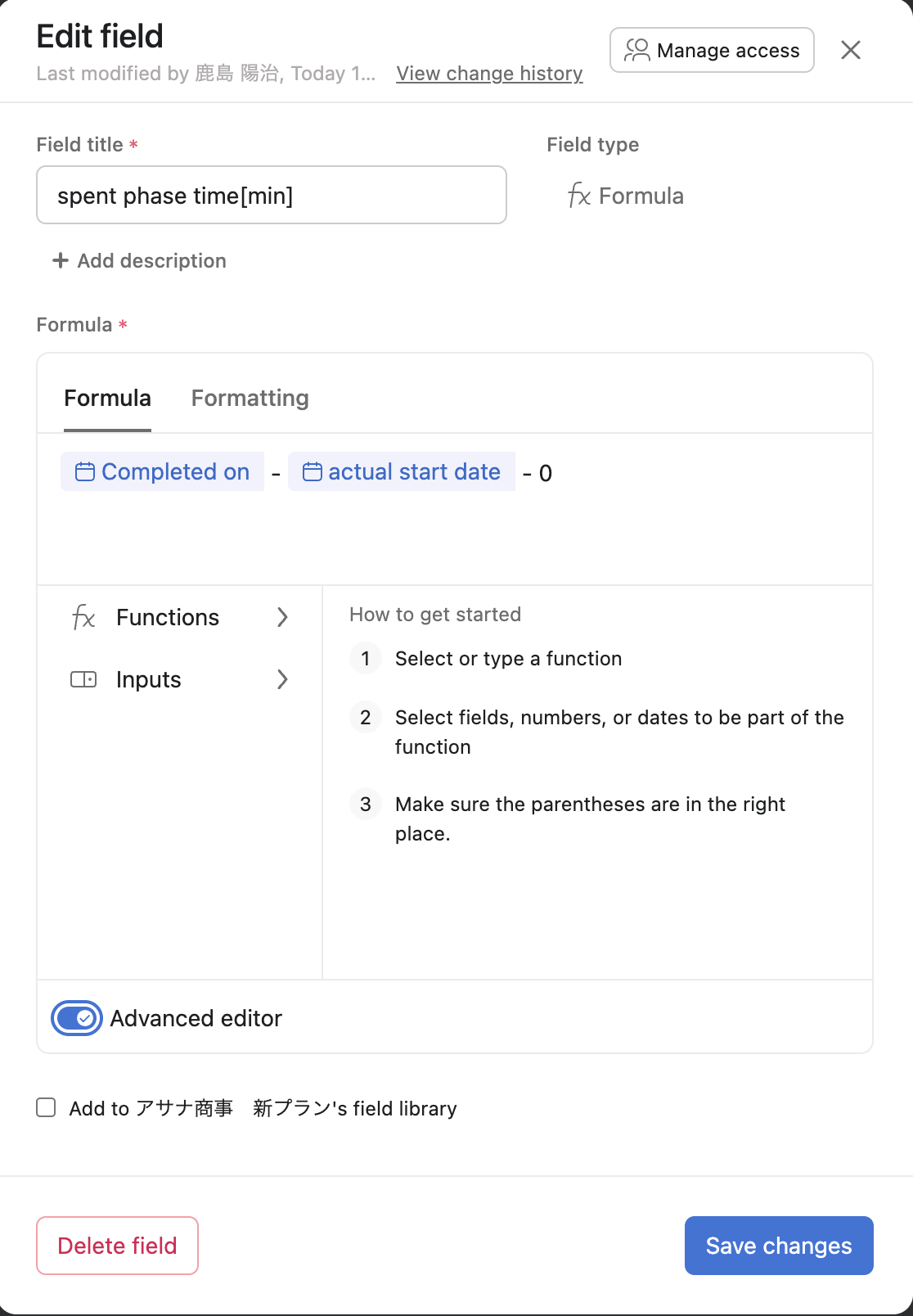Viewport: 913px width, 1316px height.
Task: Switch to the Formatting tab
Action: tap(250, 399)
